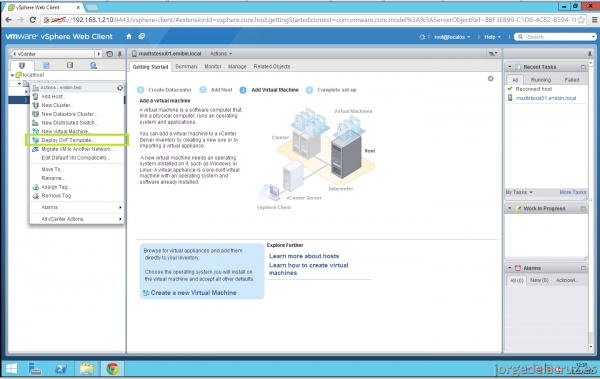Choose Migrate VM to Another Network
Viewport: 600px width, 379px height.
click(77, 149)
